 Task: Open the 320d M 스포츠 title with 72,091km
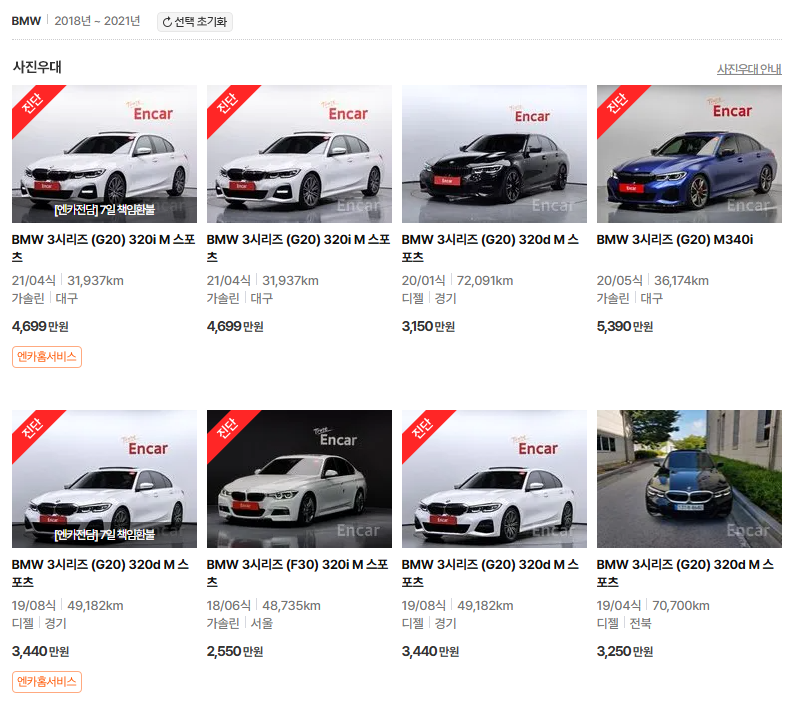pyautogui.click(x=490, y=248)
